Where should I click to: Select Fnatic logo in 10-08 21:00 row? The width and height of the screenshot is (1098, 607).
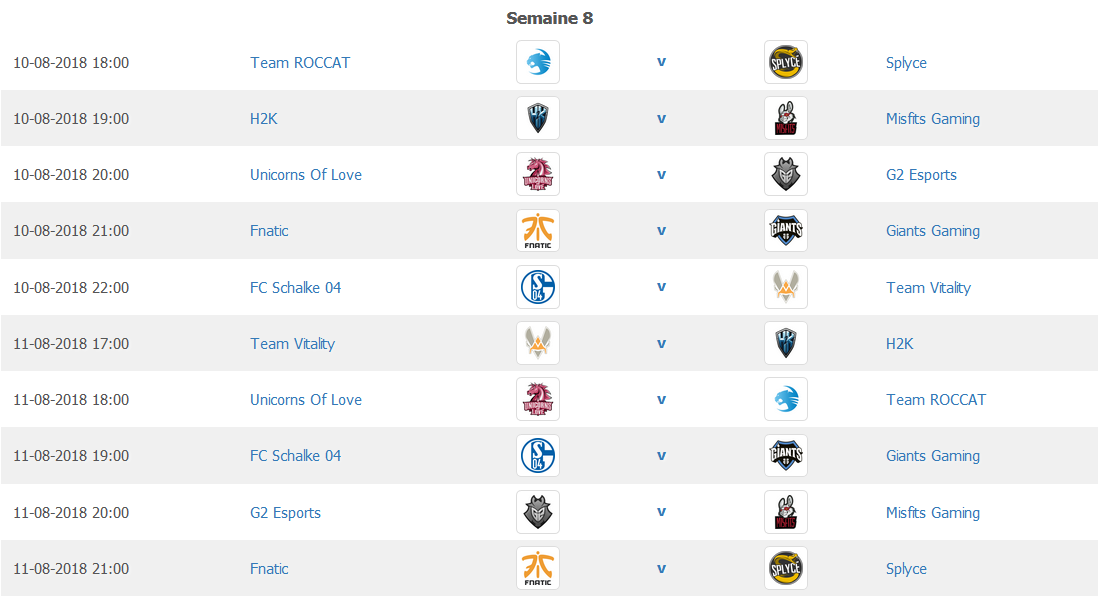pyautogui.click(x=538, y=230)
